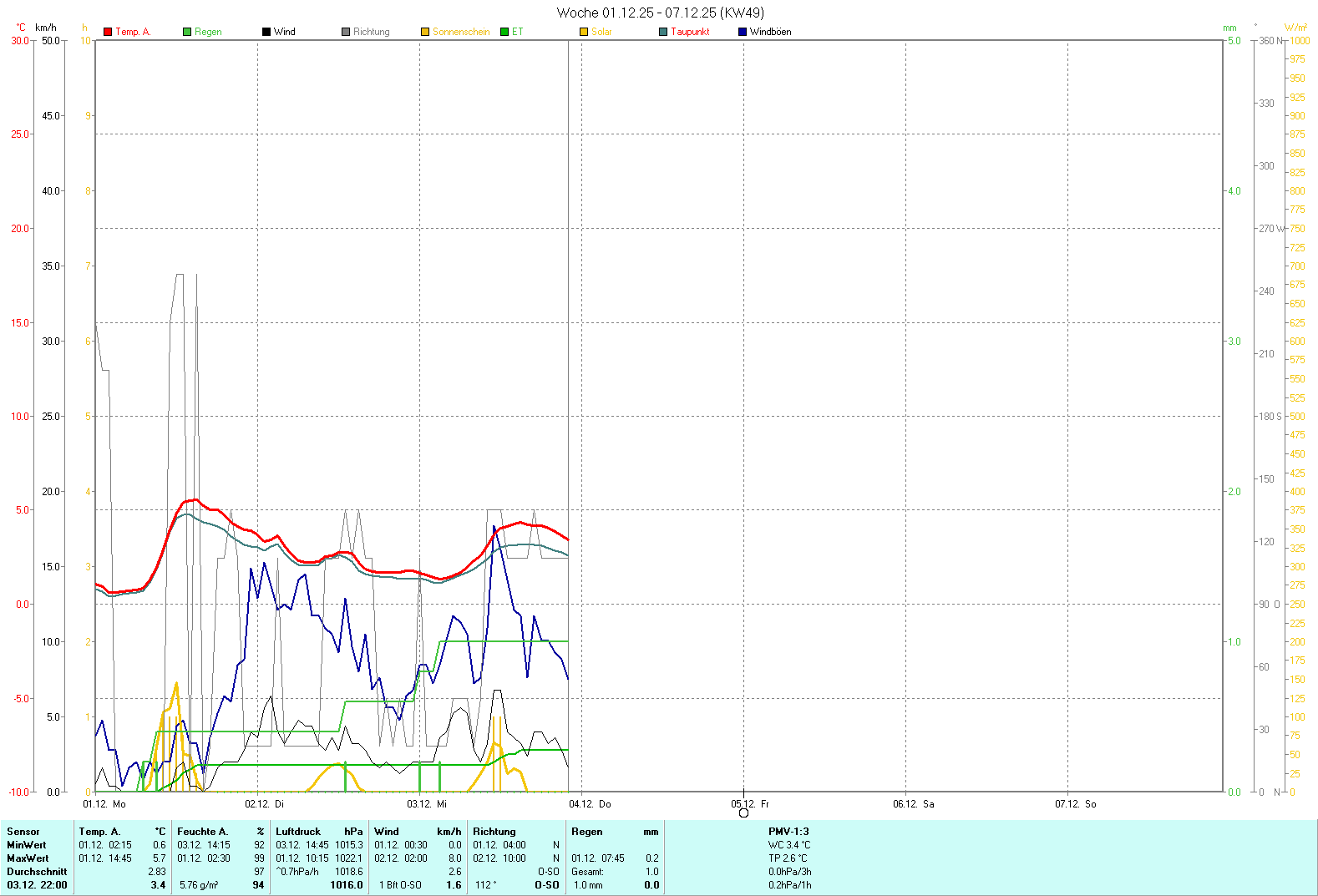The width and height of the screenshot is (1318, 896).
Task: Select the Taupunkt legend label
Action: click(x=690, y=32)
